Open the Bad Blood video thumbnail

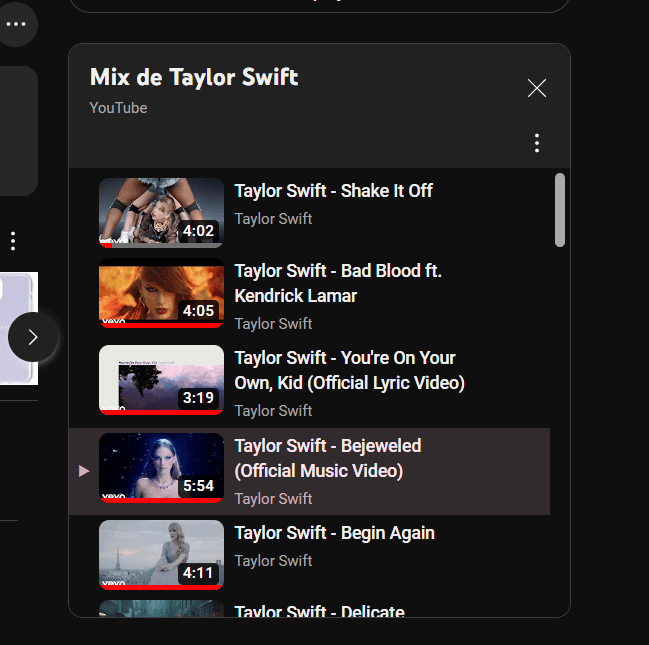[161, 293]
